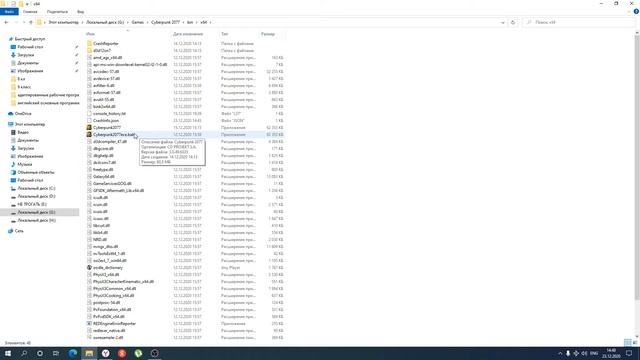Select the Galaxy64.dll file

[x=104, y=177]
